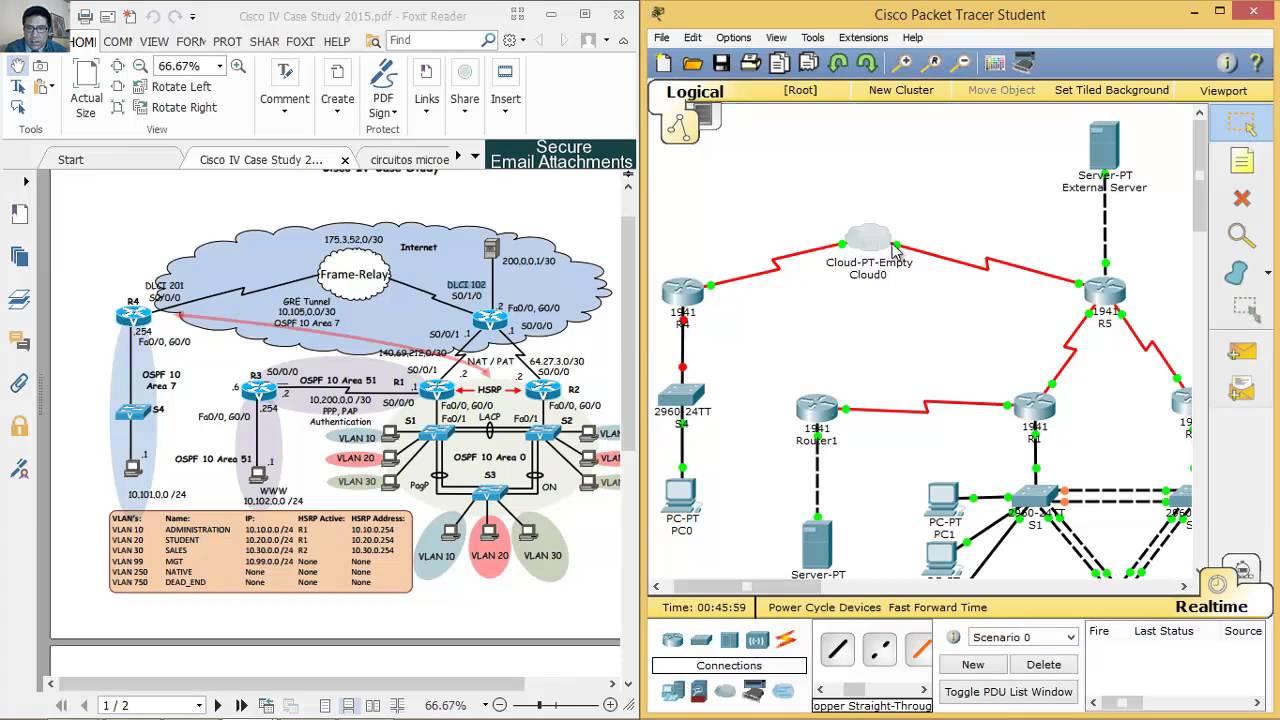The width and height of the screenshot is (1280, 720).
Task: Click the New file icon in Packet Tracer
Action: tap(663, 63)
